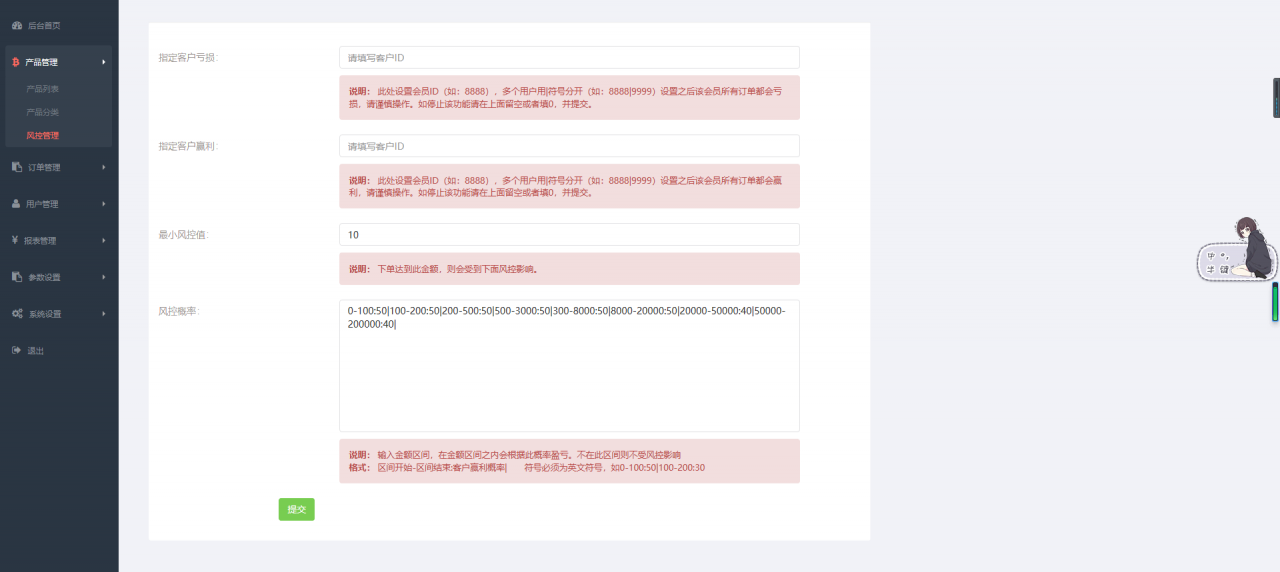Focus the 指定客户赢利 customer ID field
This screenshot has height=572, width=1280.
tap(569, 146)
